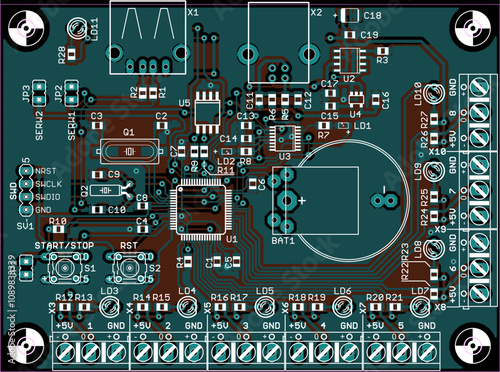
Task: Pick the U5 eight-pin IC footprint
Action: [207, 113]
